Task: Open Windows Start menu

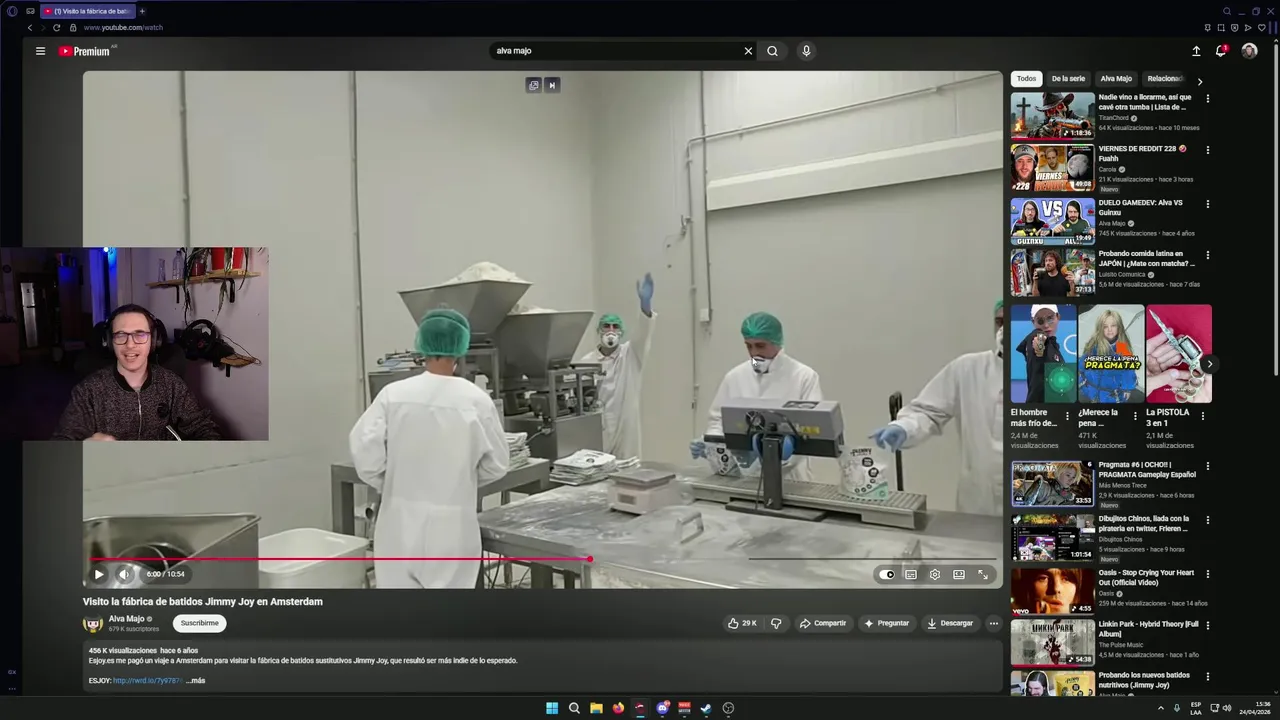Action: 552,708
